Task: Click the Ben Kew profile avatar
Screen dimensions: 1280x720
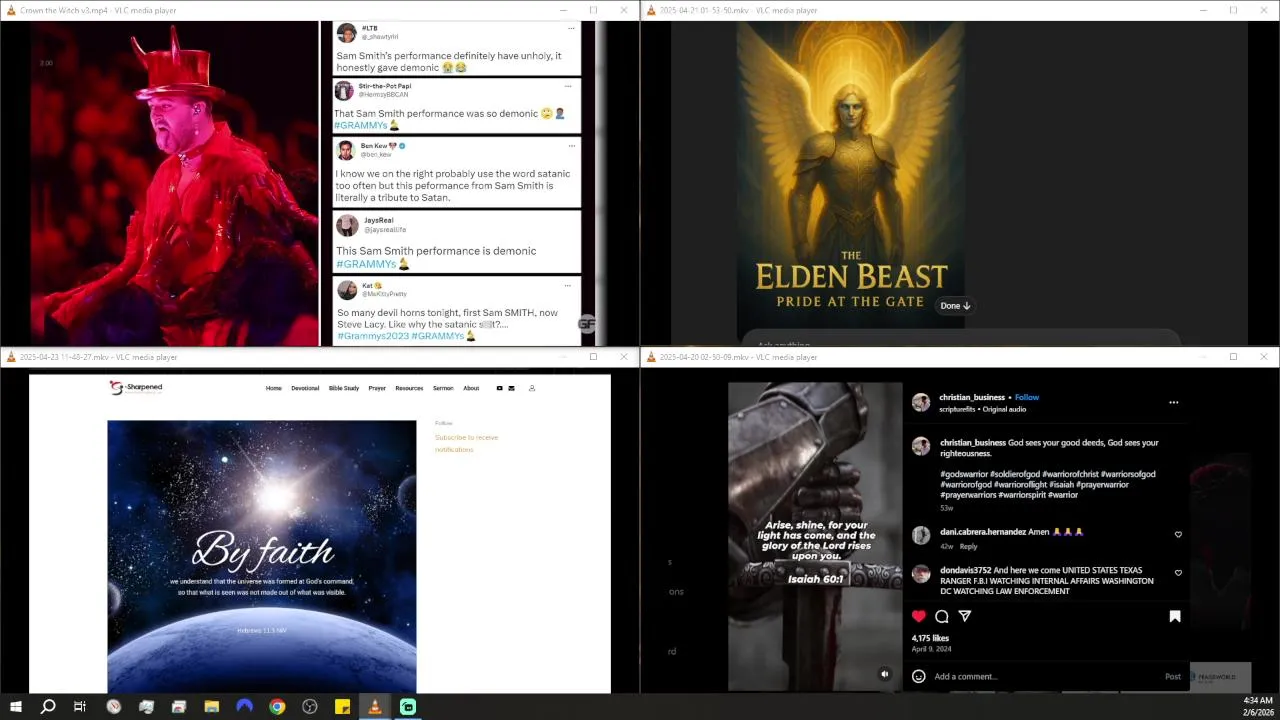Action: 345,150
